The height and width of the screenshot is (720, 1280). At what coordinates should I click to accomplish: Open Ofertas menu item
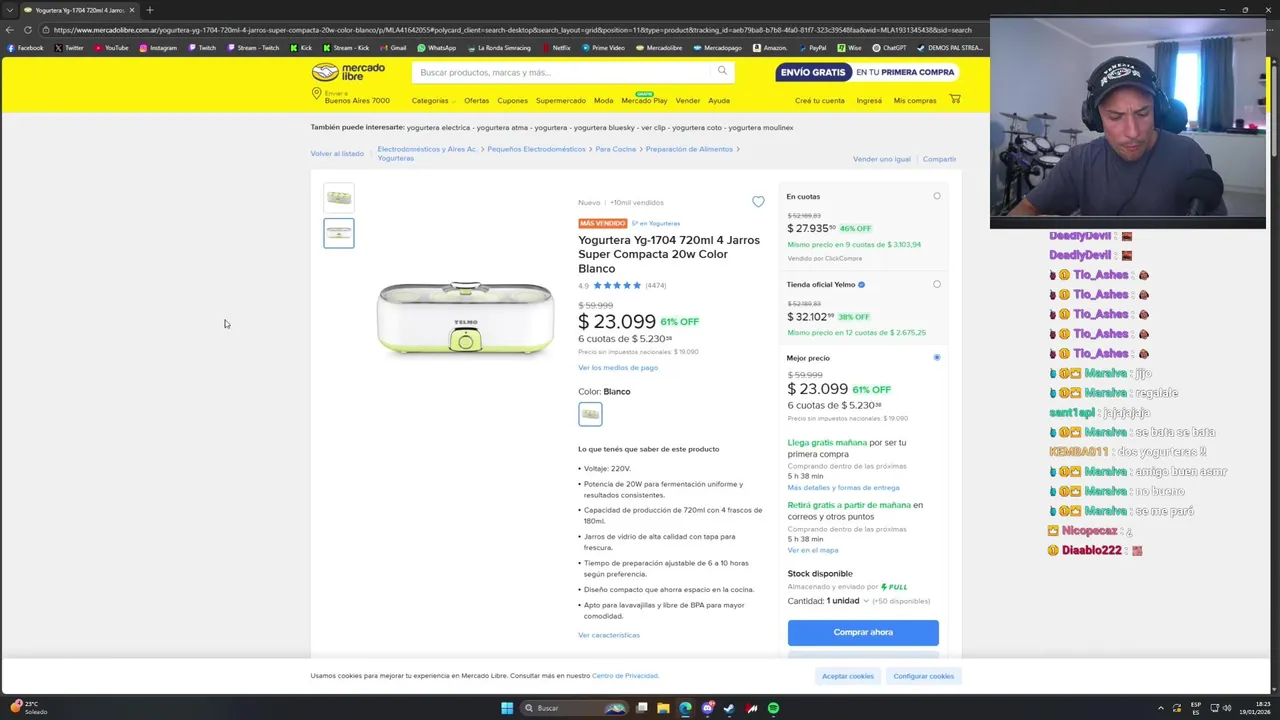click(476, 100)
